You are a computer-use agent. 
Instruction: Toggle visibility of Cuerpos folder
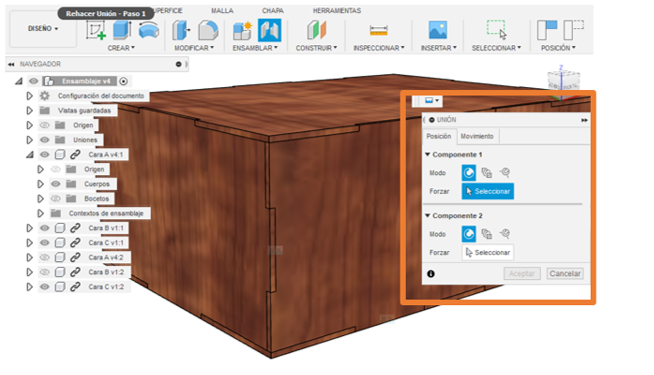coord(55,184)
